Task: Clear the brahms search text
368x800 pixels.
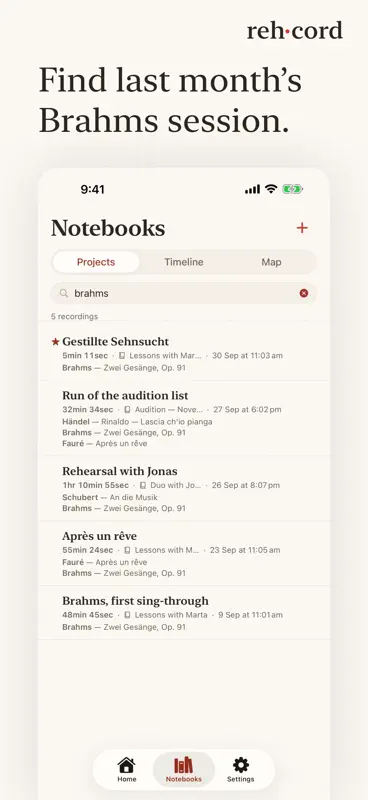Action: [x=304, y=293]
